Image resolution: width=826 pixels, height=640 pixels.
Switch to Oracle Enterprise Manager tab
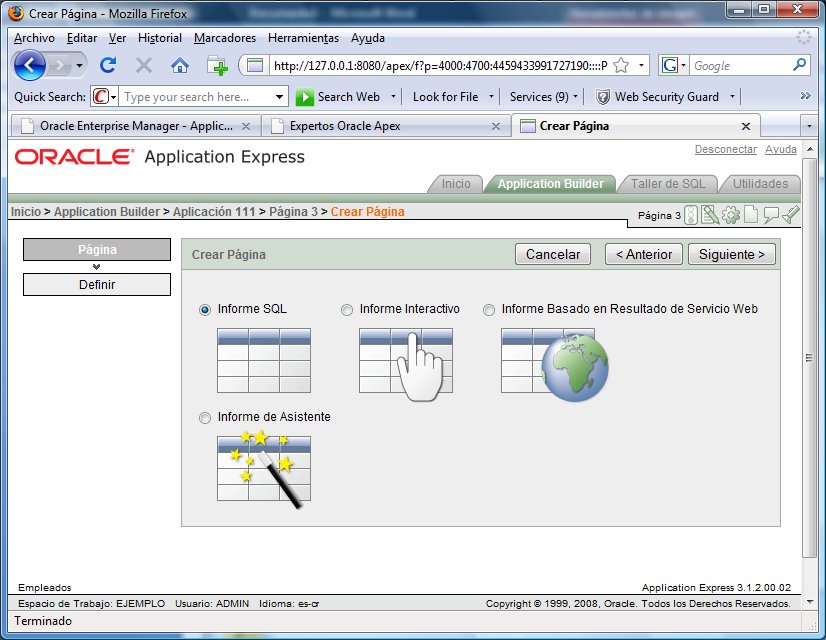point(136,126)
